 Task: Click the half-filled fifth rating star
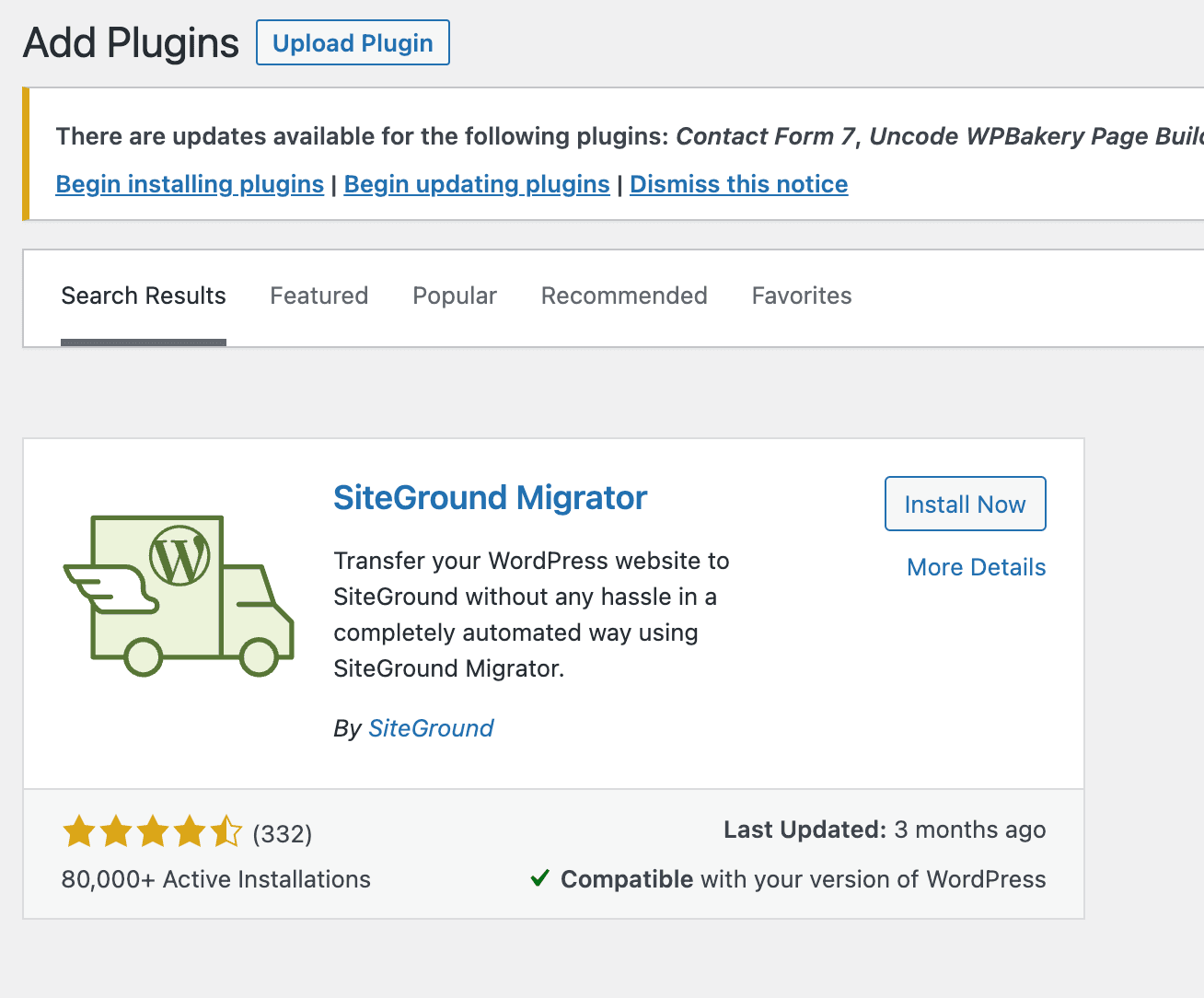point(226,831)
